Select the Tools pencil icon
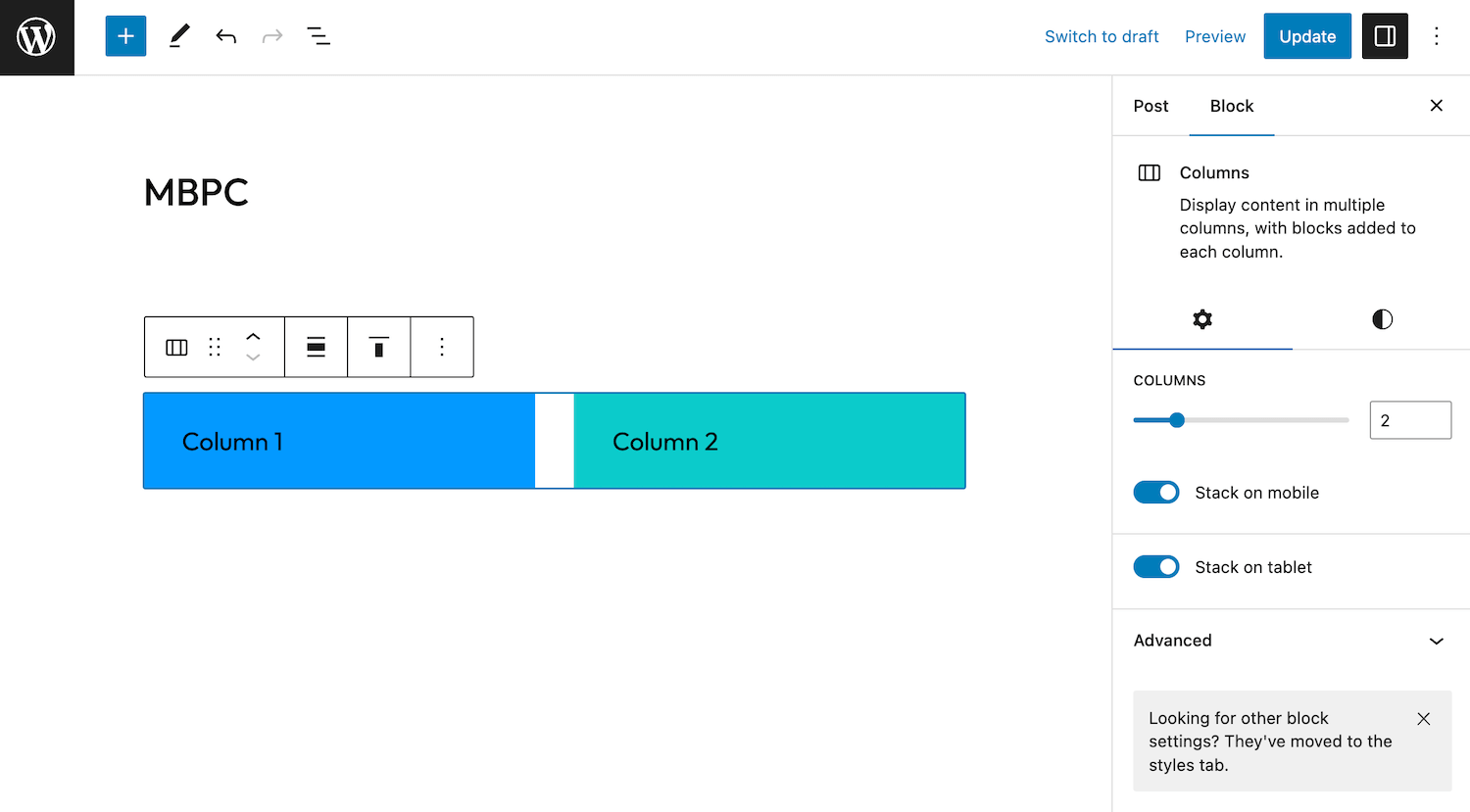This screenshot has height=812, width=1470. (x=178, y=36)
